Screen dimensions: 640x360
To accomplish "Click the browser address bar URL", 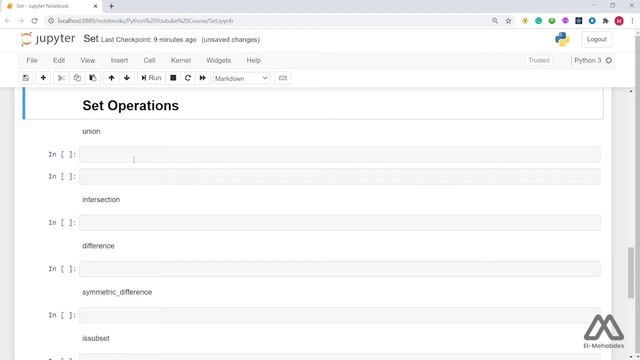I will (145, 21).
